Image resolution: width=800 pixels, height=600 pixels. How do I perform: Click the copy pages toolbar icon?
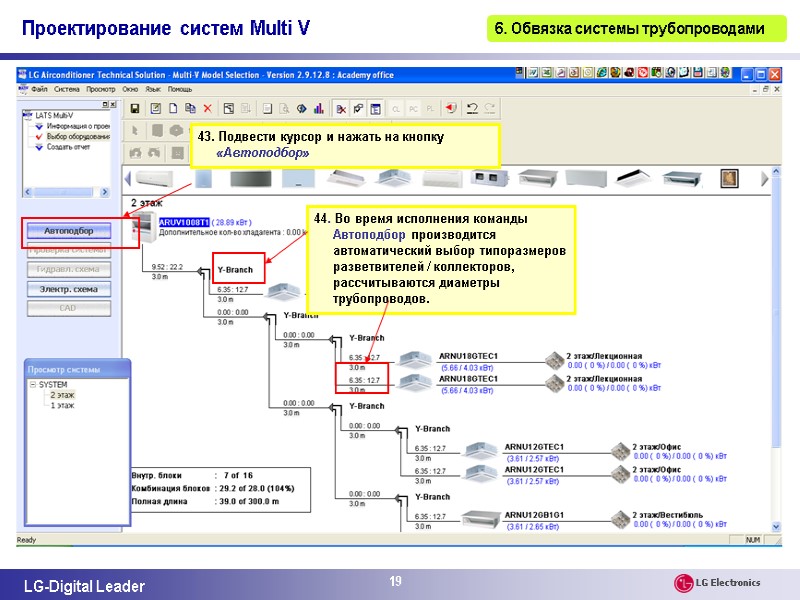pyautogui.click(x=190, y=109)
